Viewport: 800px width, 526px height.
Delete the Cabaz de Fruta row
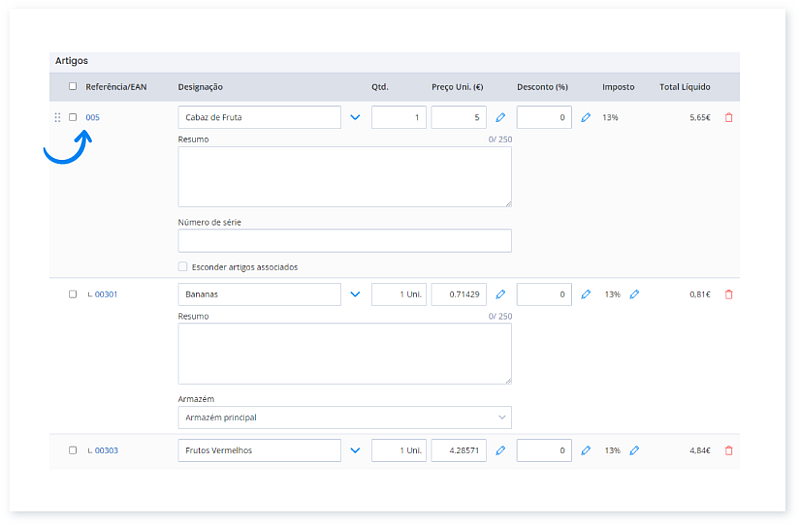coord(728,118)
